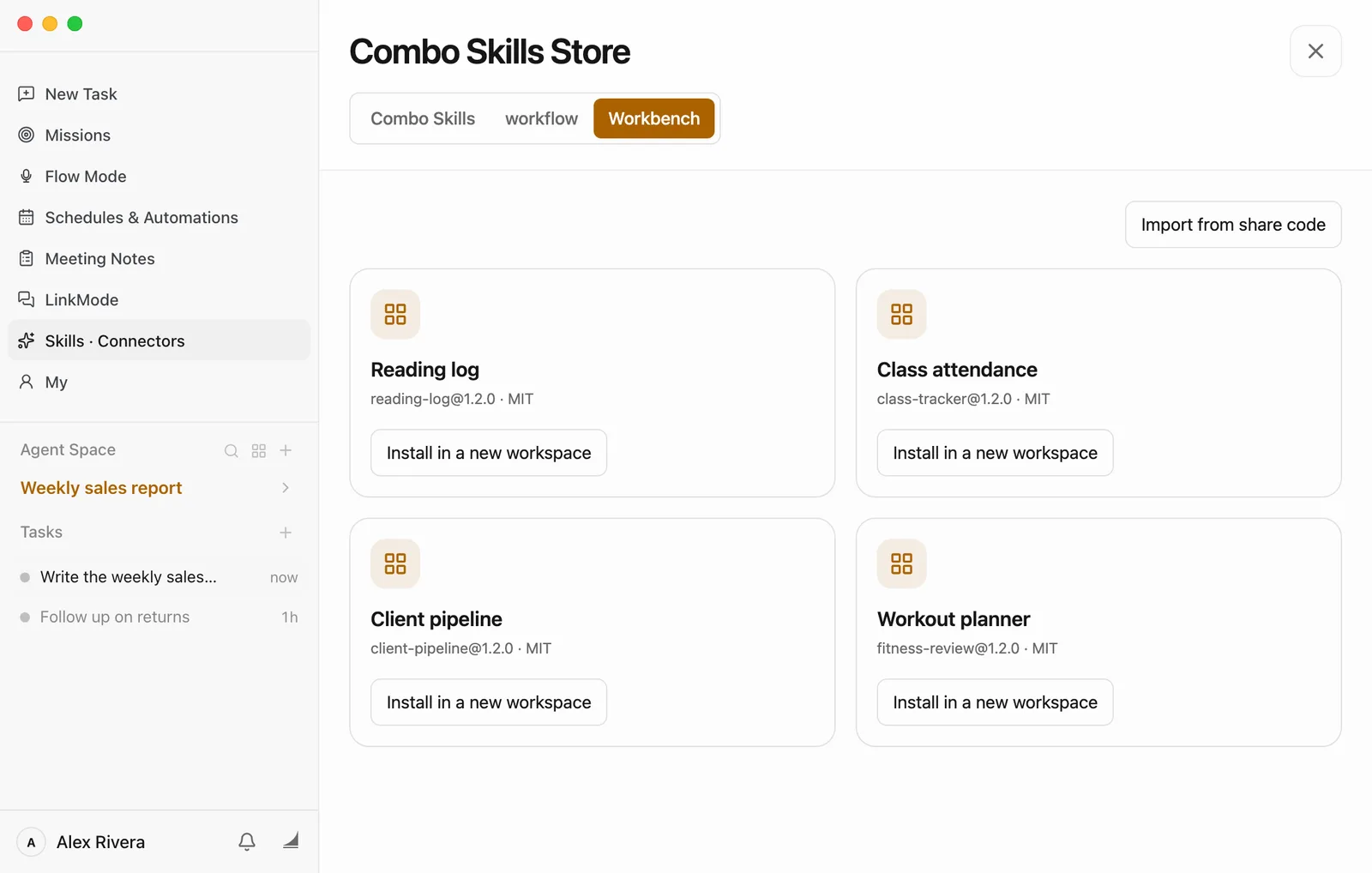Screen dimensions: 1372x873
Task: Click the signal icon beside the bell
Action: pyautogui.click(x=291, y=840)
